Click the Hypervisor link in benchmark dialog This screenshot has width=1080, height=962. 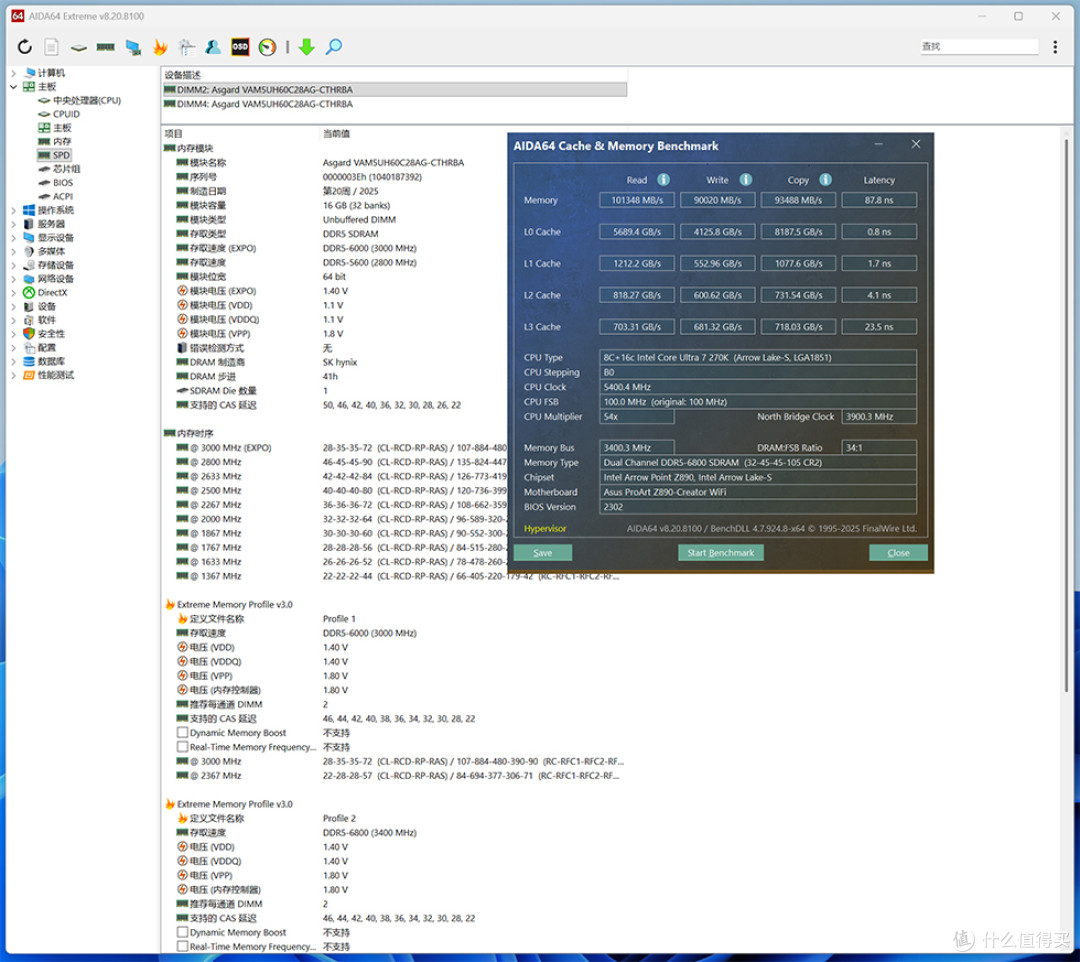545,529
